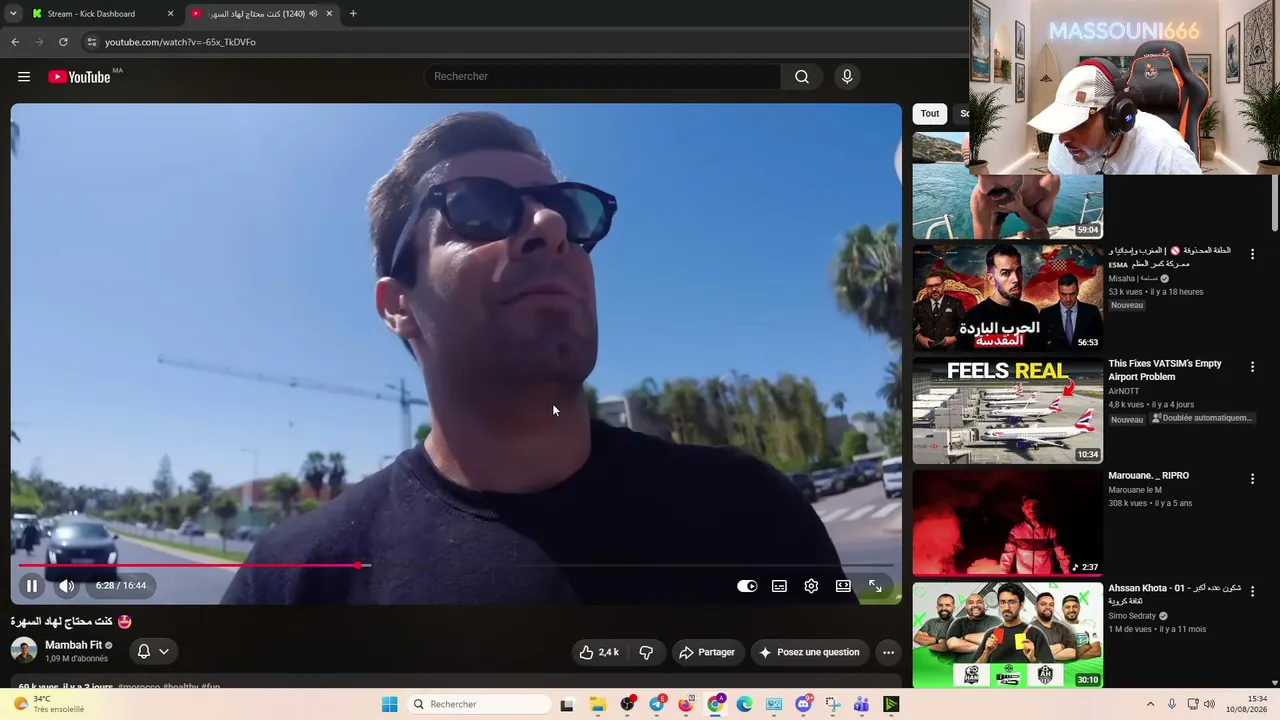Image resolution: width=1280 pixels, height=720 pixels.
Task: Click Posez une question button
Action: (809, 652)
